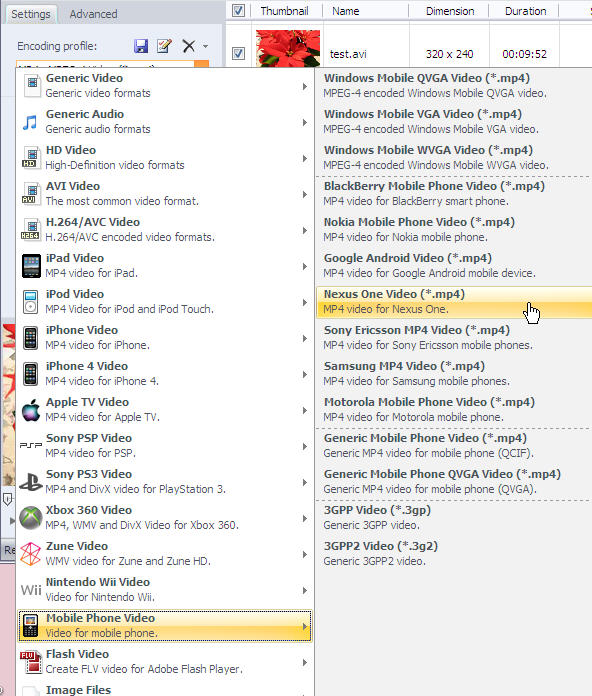Pick Sony Ericsson MP4 Video profile

[x=454, y=337]
